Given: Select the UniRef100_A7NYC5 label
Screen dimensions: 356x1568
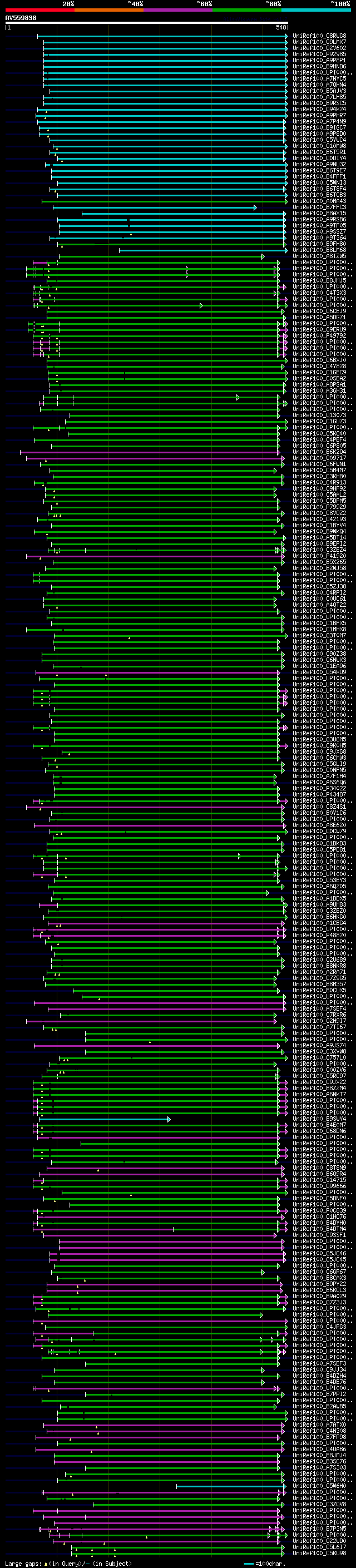Looking at the screenshot, I should coord(319,79).
